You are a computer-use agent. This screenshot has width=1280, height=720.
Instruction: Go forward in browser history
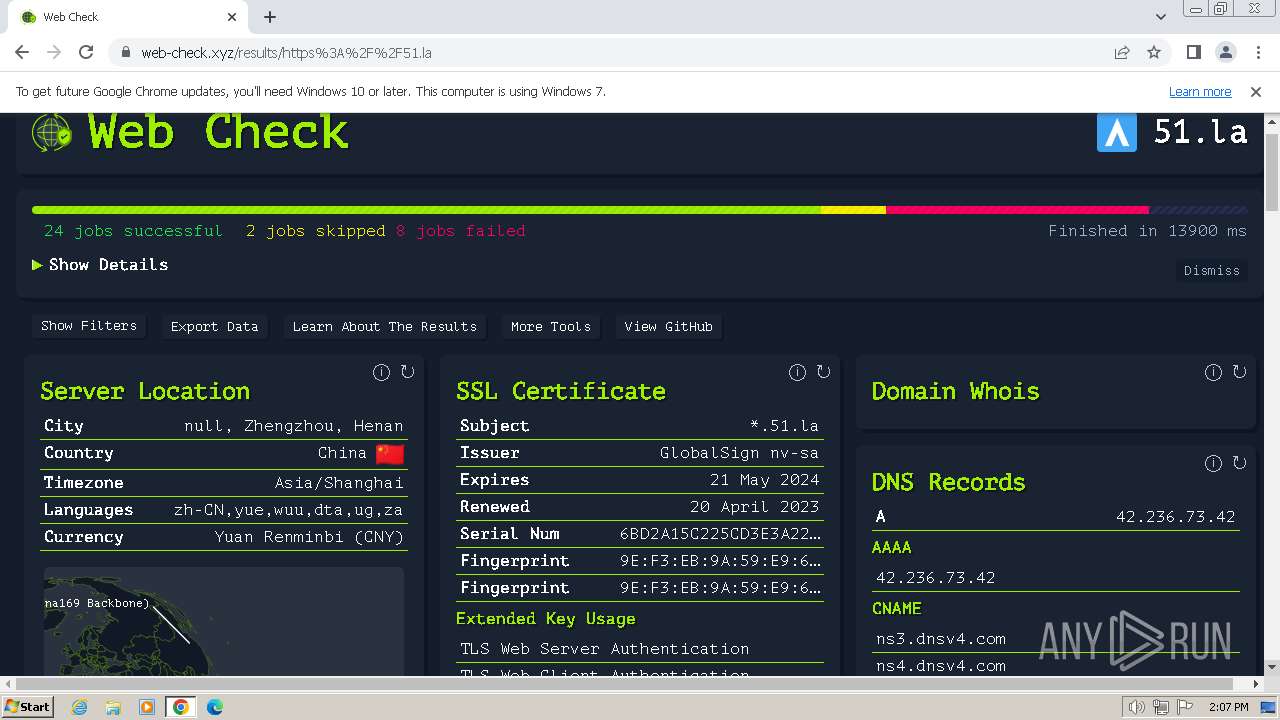(x=54, y=52)
